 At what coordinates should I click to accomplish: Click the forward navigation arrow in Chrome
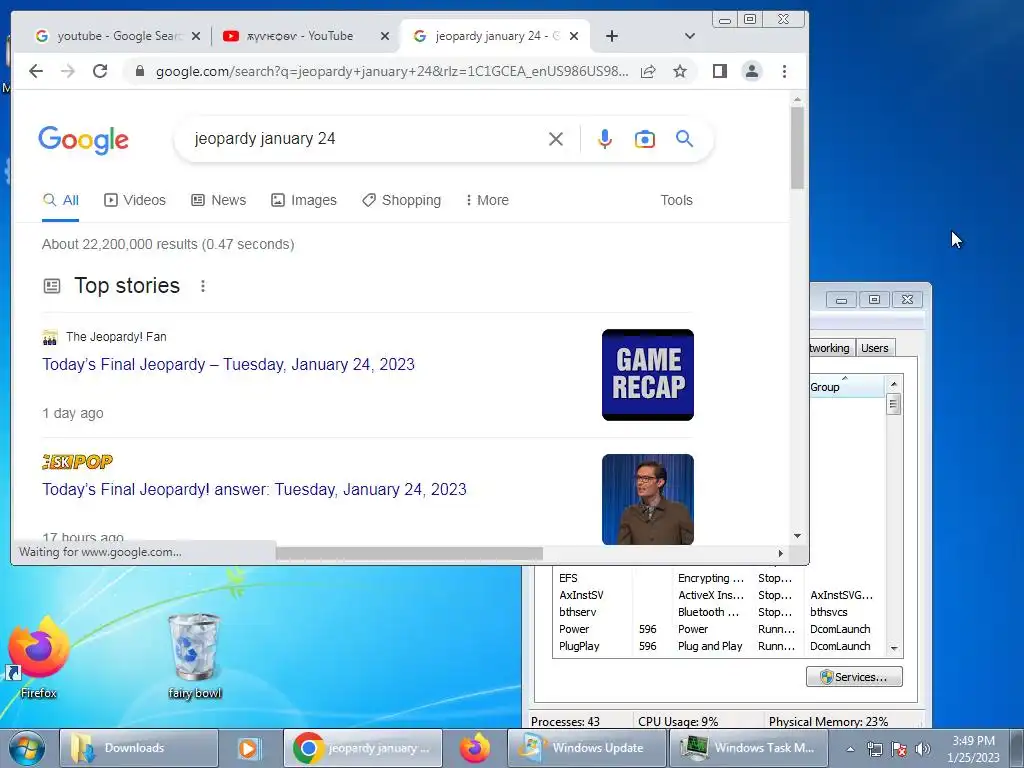click(68, 71)
